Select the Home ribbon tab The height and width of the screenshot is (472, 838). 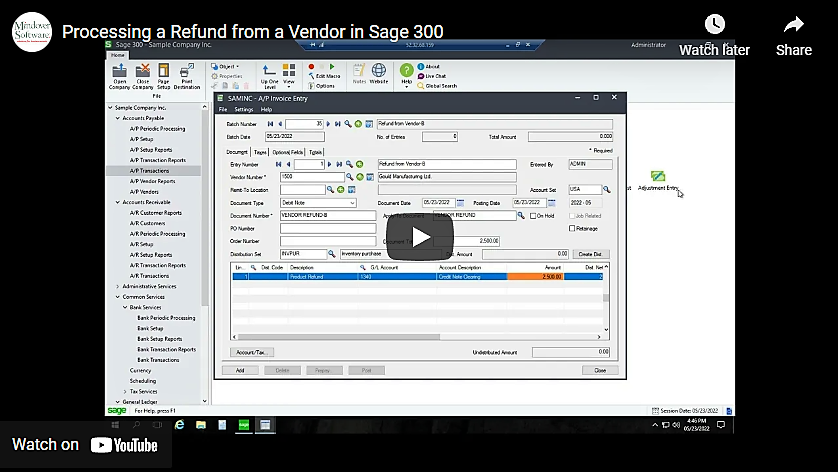coord(118,55)
